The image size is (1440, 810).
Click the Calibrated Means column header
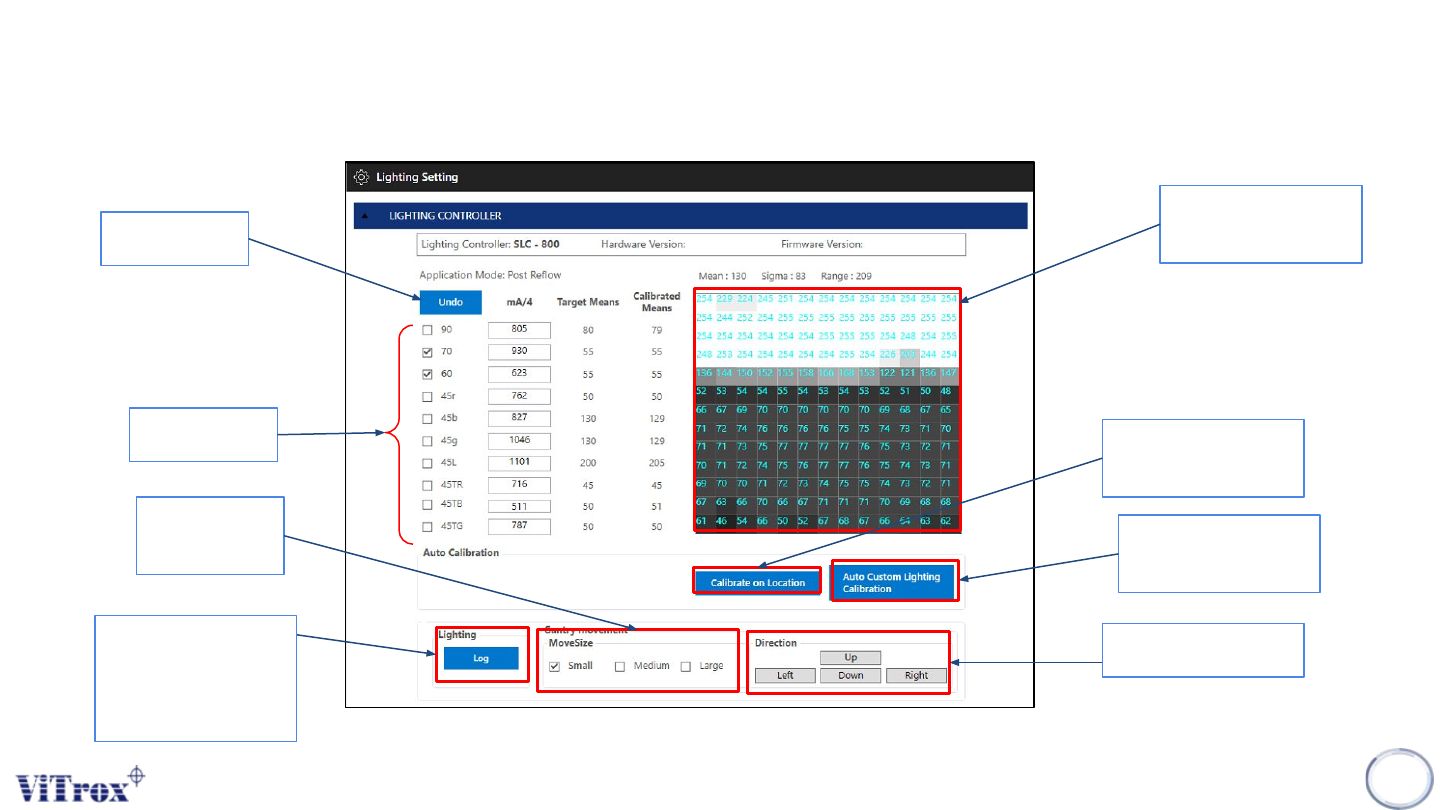[657, 302]
